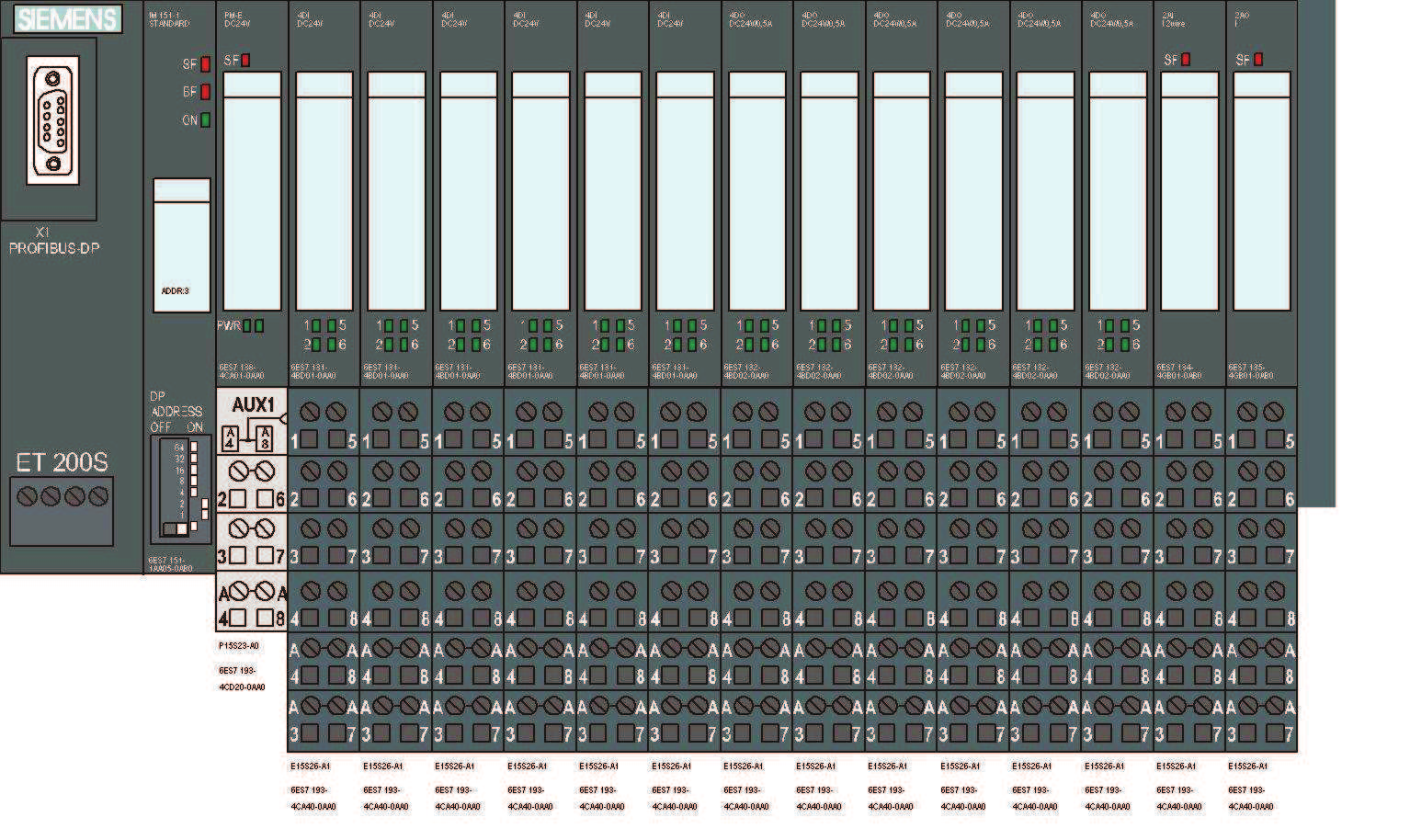The height and width of the screenshot is (840, 1410).
Task: Select the 2AO module label strip
Action: (x=1262, y=191)
